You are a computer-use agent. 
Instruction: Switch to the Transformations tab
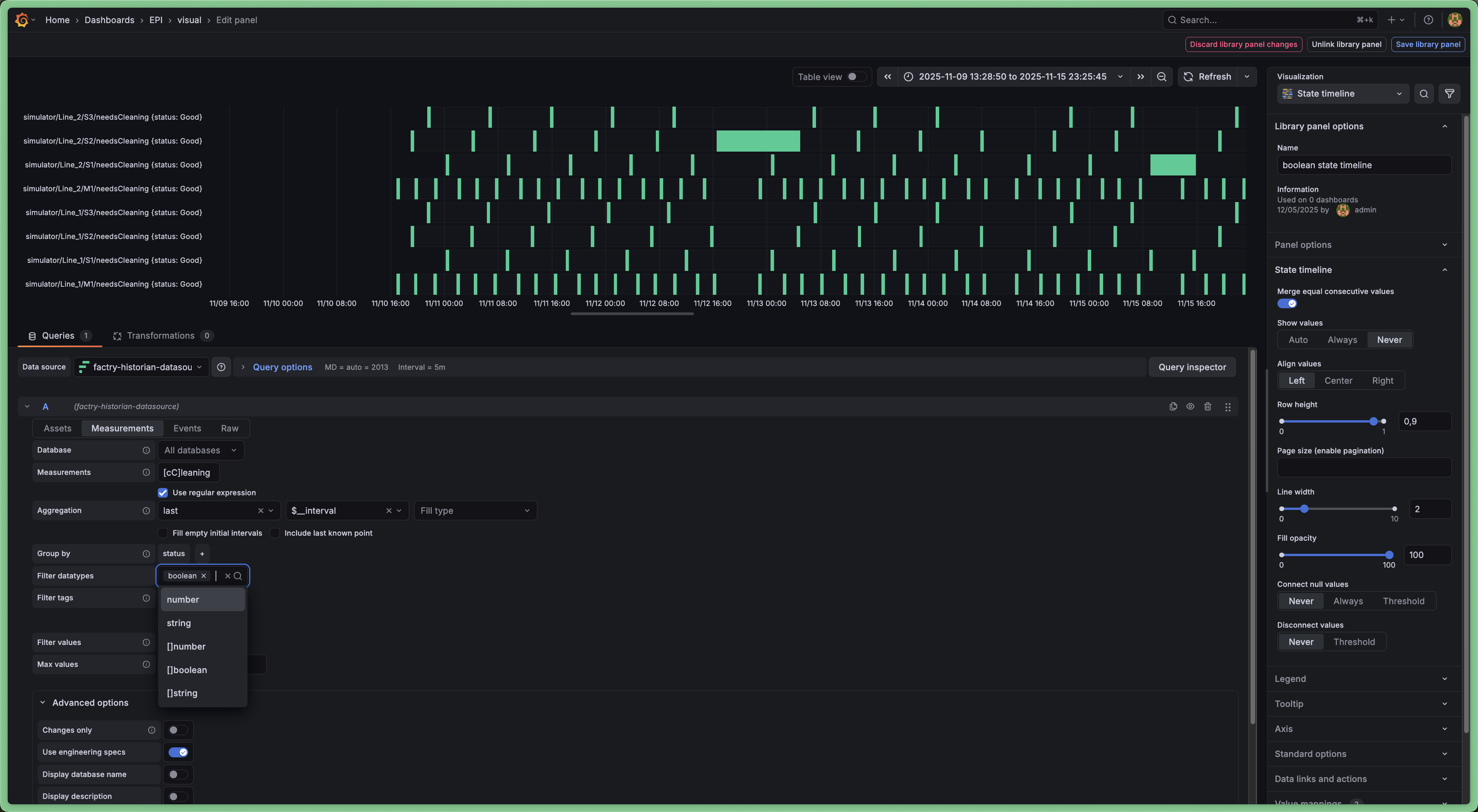click(161, 336)
